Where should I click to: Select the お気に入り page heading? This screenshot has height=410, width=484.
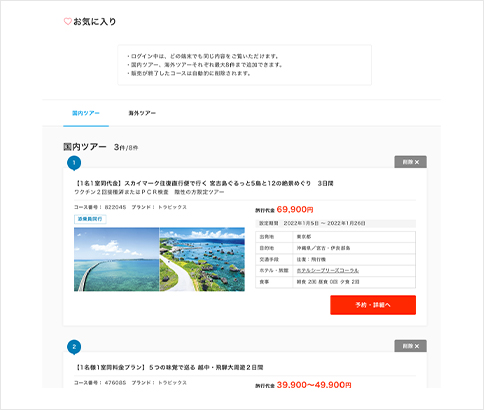point(95,22)
